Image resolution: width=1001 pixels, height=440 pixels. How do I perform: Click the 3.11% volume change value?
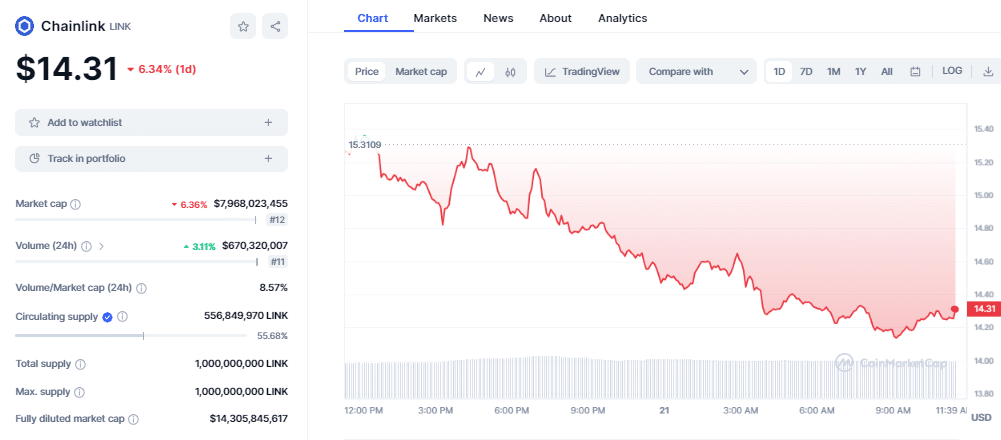[x=199, y=246]
